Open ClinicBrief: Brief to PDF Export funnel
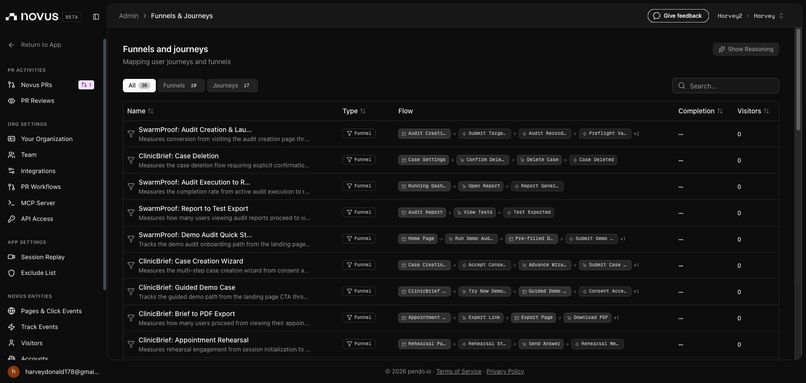The image size is (806, 383). (450, 318)
